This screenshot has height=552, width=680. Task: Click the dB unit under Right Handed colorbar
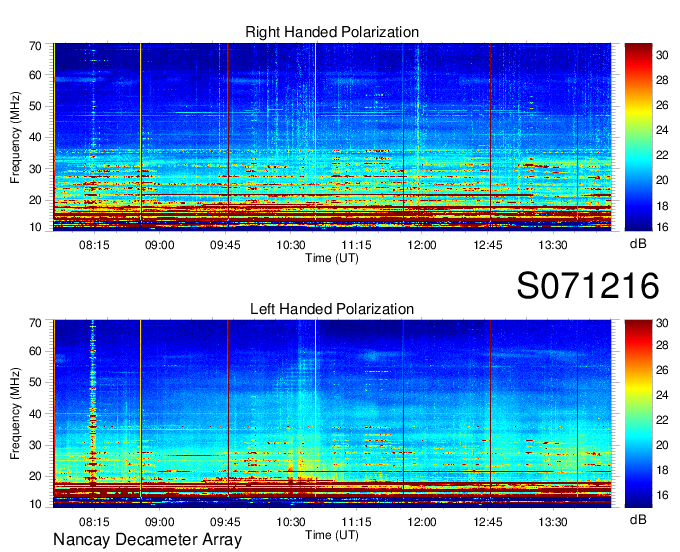638,244
